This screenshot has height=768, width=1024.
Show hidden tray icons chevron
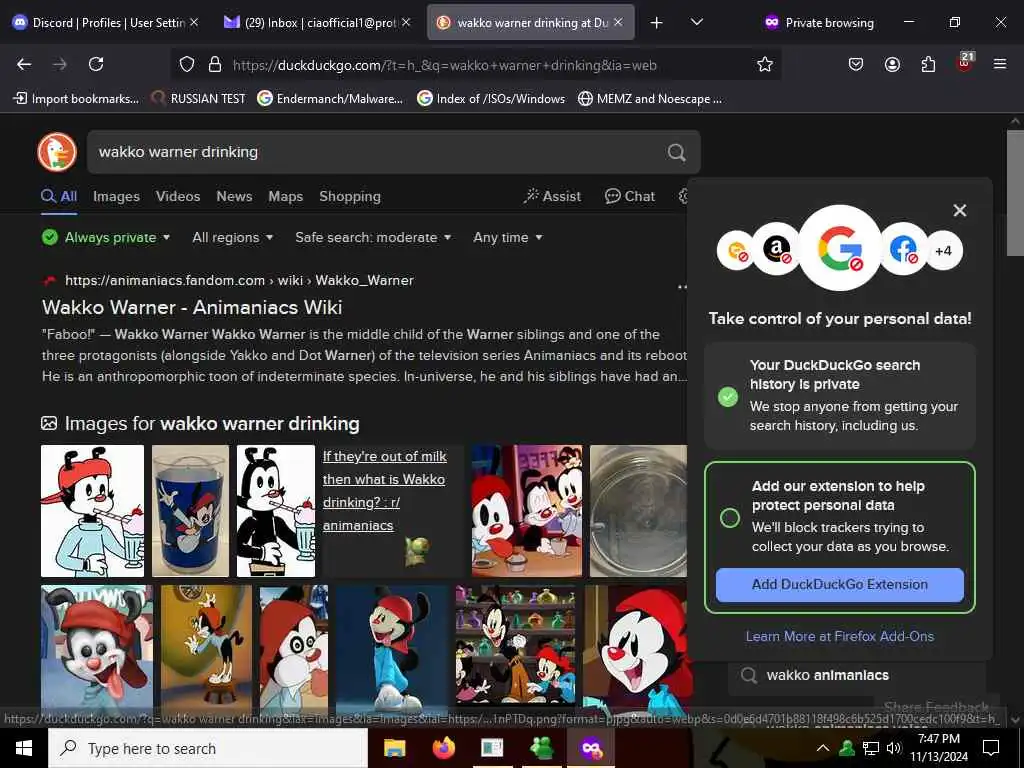click(823, 748)
